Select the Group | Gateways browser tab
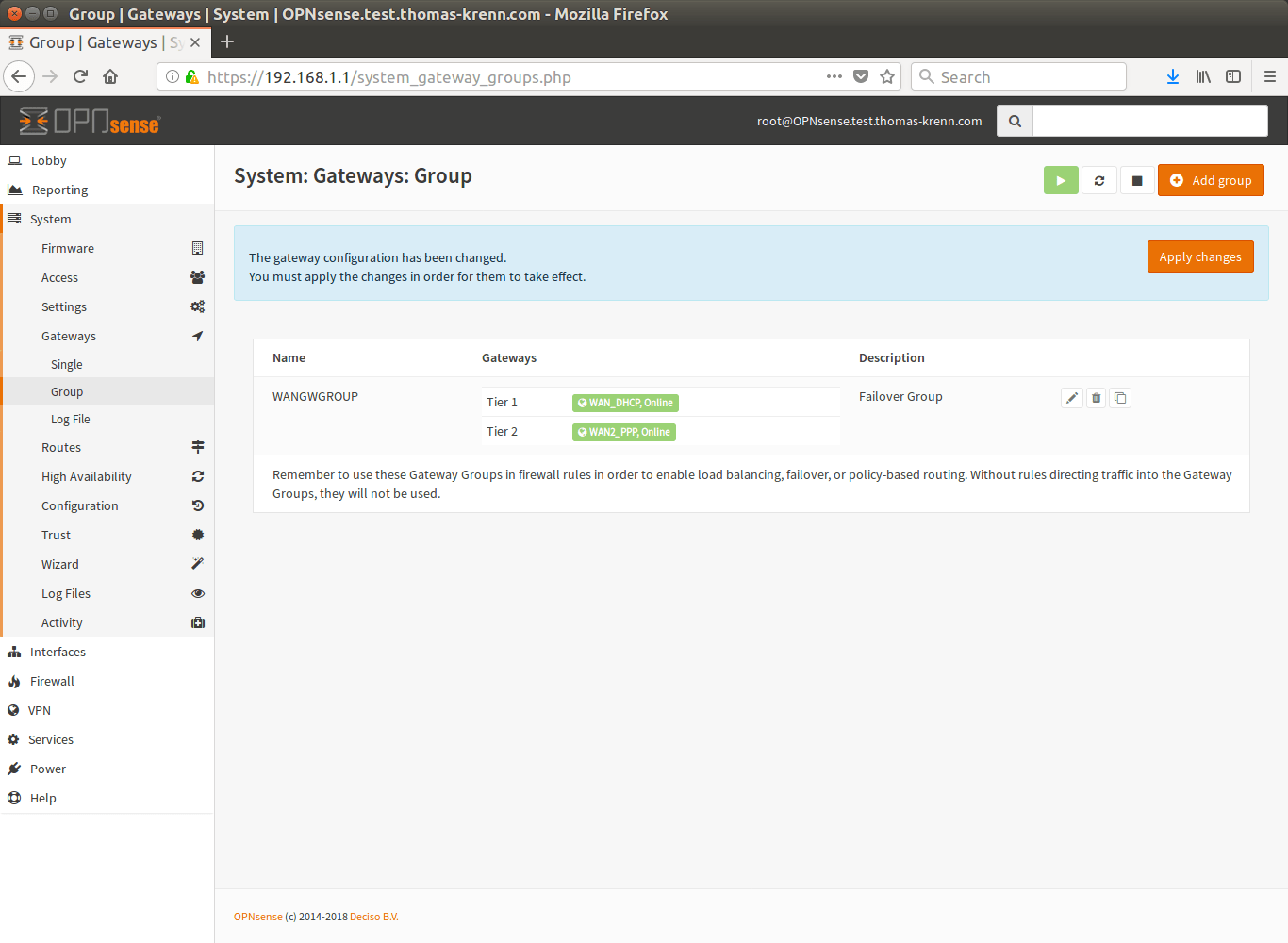 click(x=104, y=42)
